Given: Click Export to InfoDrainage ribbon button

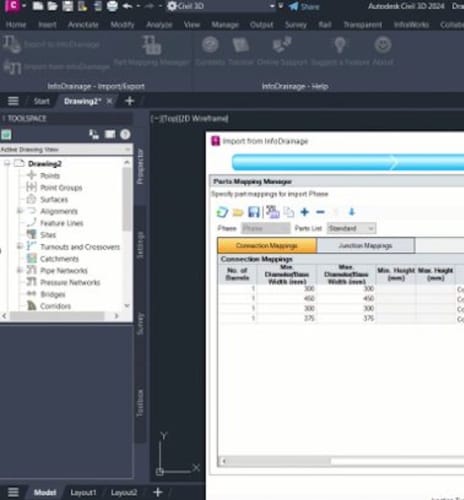Looking at the screenshot, I should coord(52,44).
